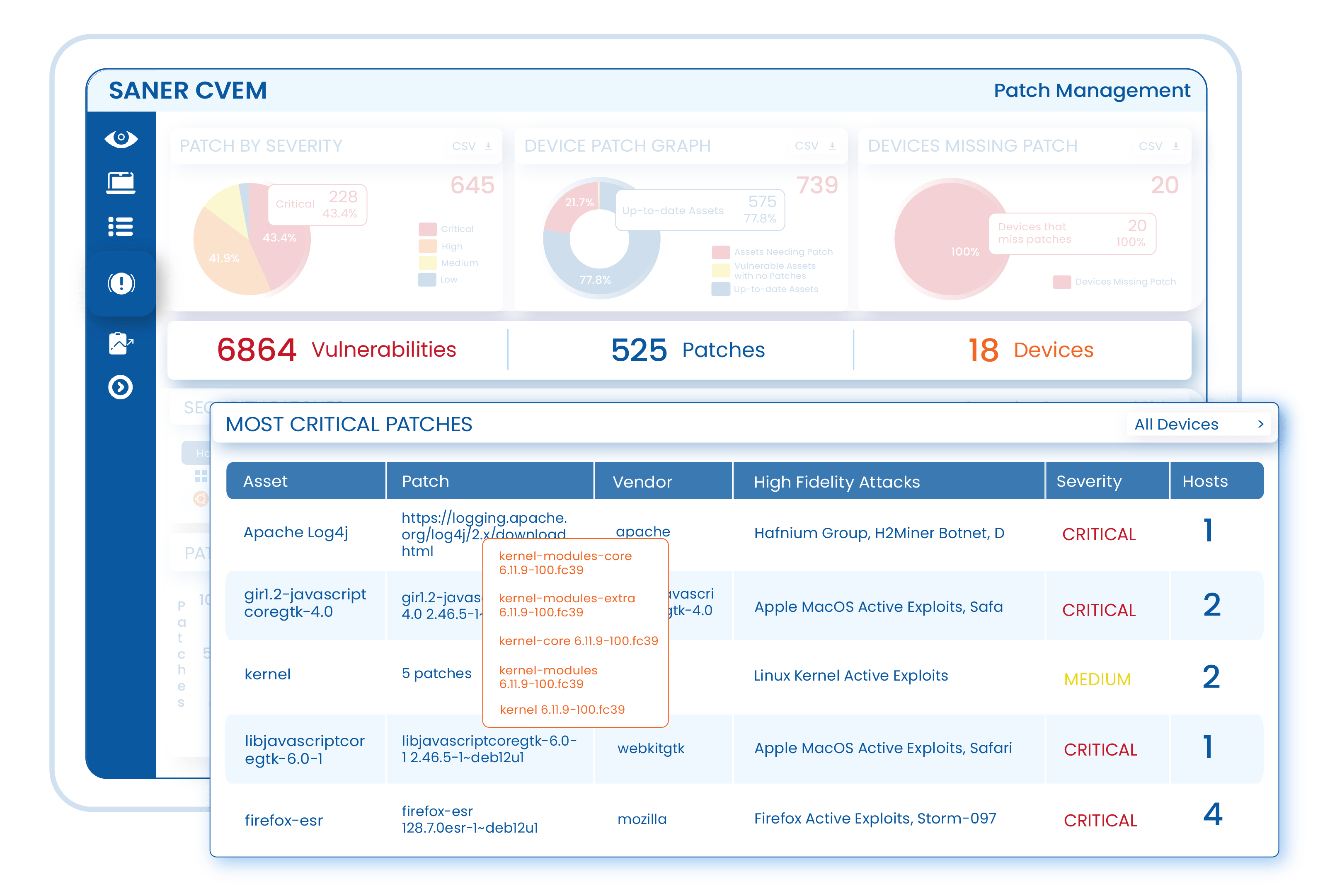Open the report chart clipboard icon

click(121, 343)
